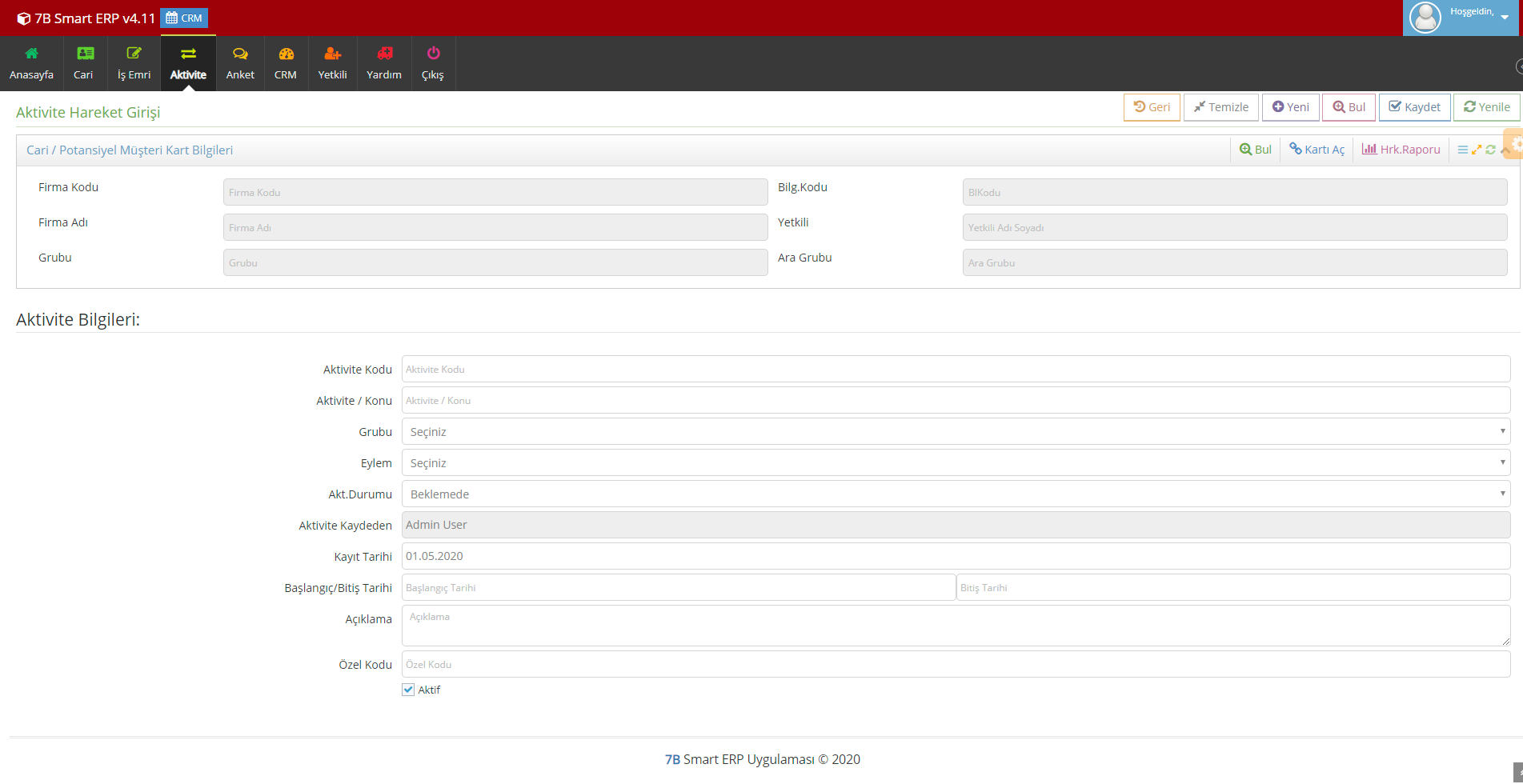1523x784 pixels.
Task: Click the Firma Kodu field
Action: point(495,192)
